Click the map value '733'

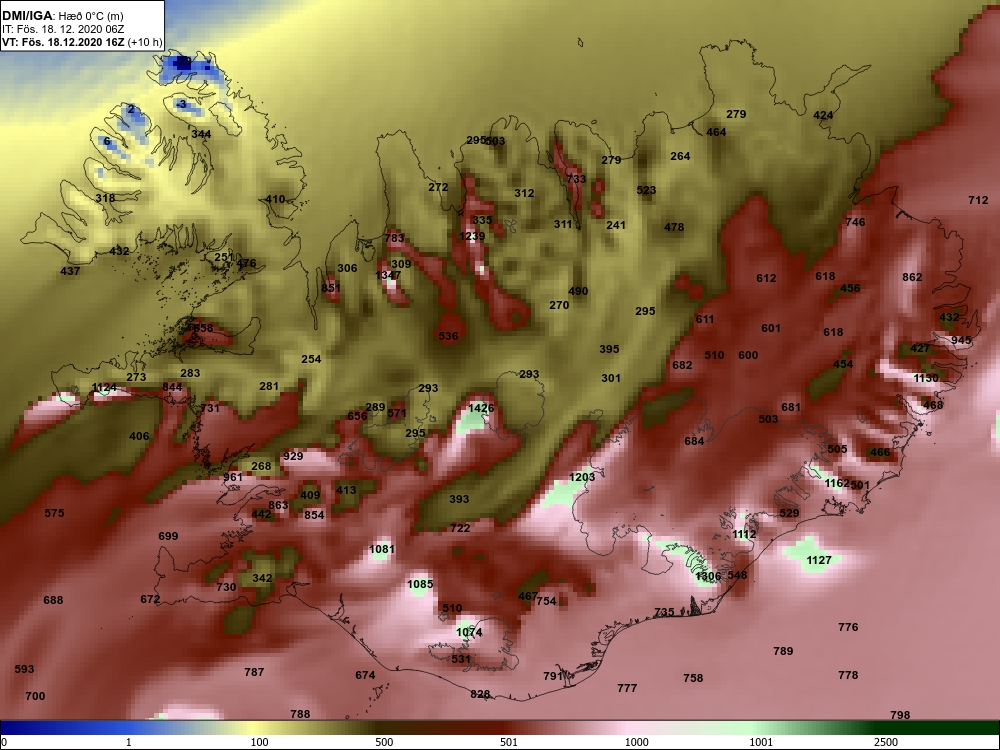coord(576,179)
